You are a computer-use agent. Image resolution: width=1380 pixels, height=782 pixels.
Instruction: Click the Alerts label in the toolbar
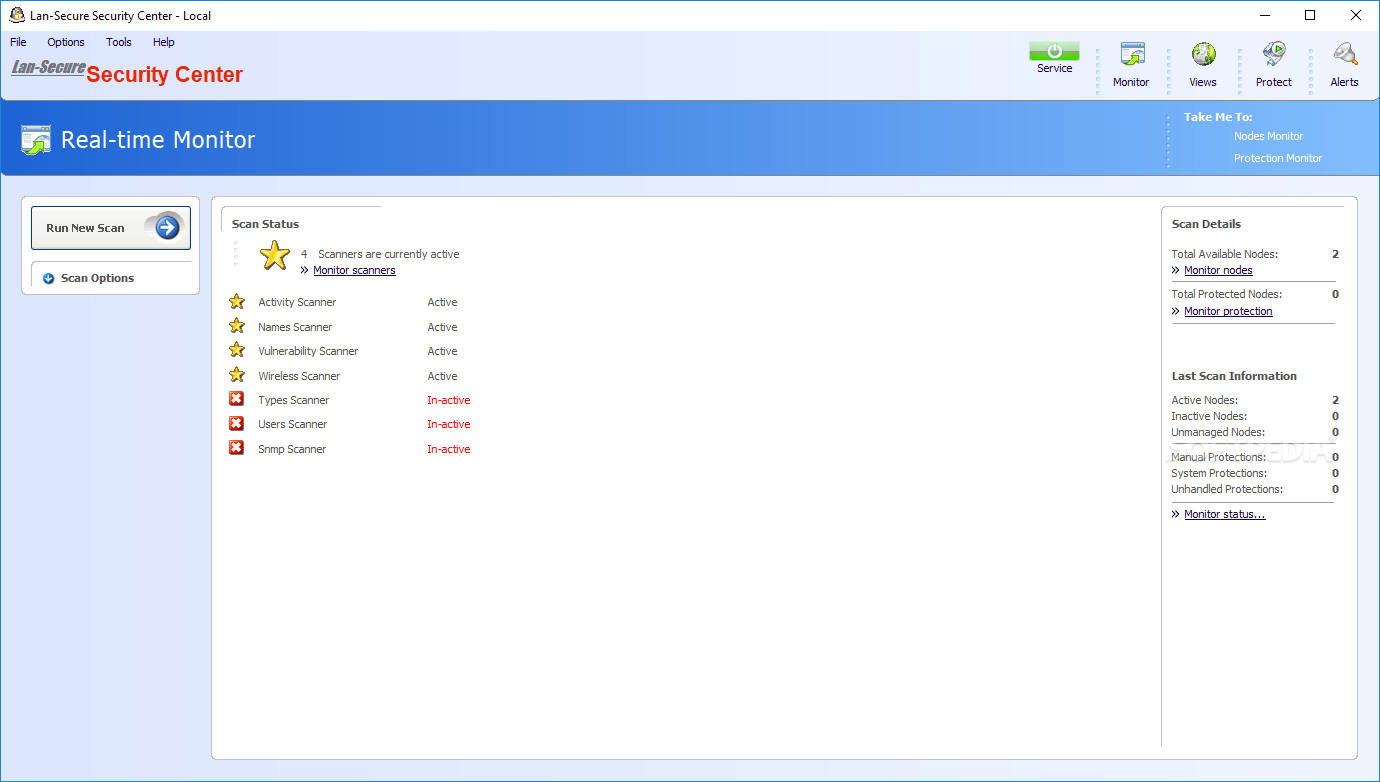pyautogui.click(x=1345, y=82)
